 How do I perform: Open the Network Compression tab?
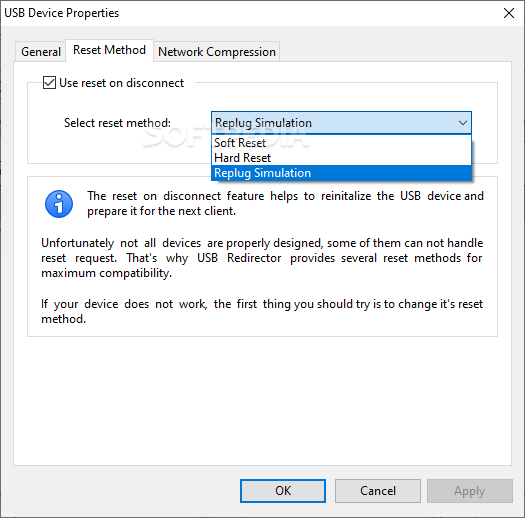(217, 52)
